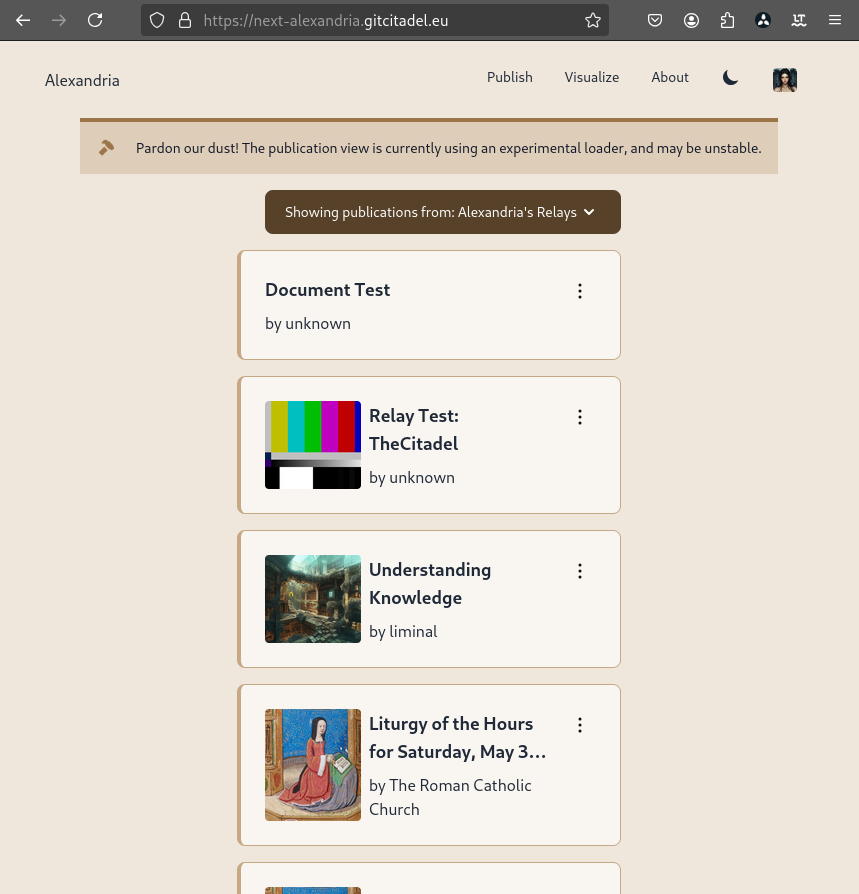
Task: Click the browser forward arrow
Action: (59, 21)
